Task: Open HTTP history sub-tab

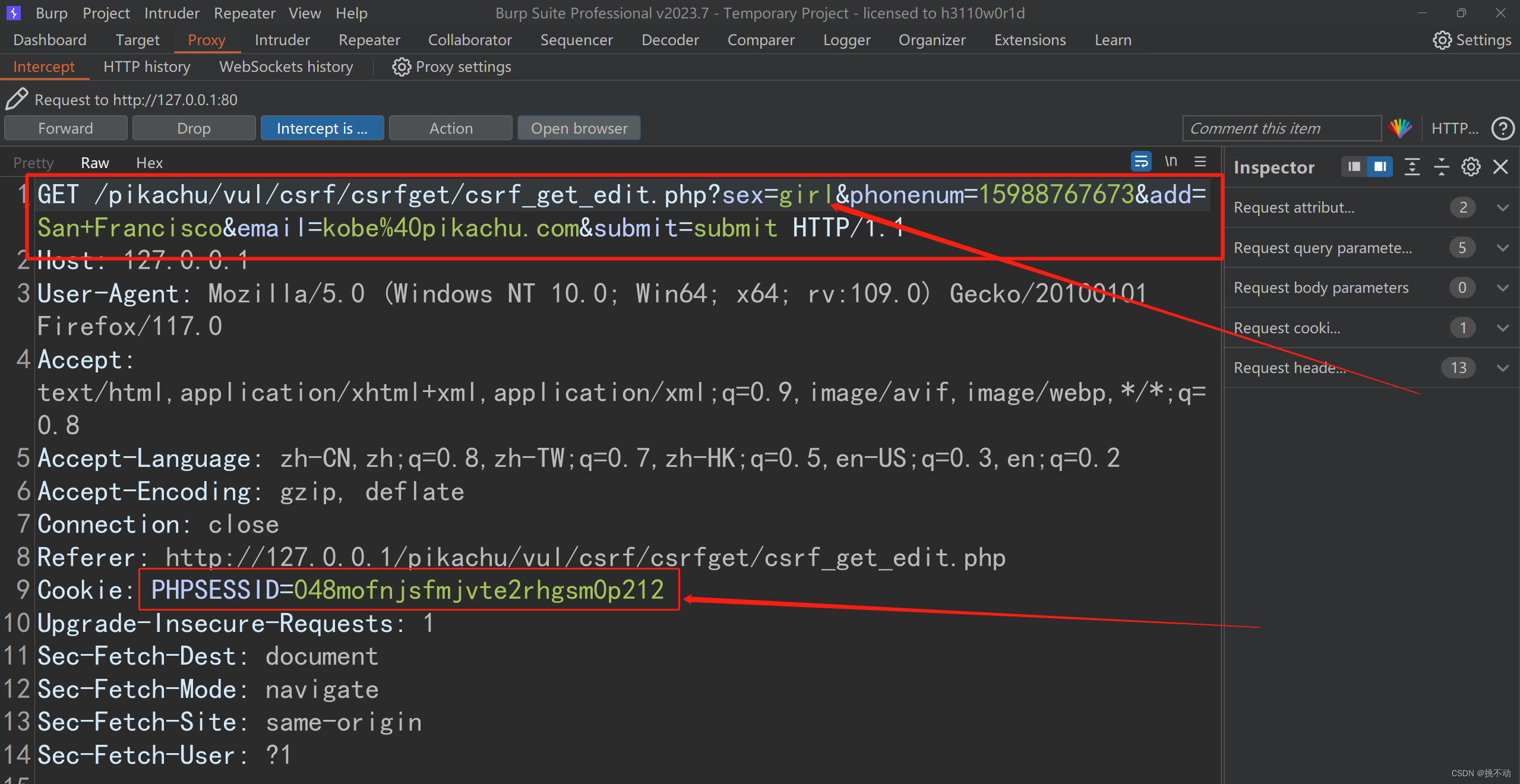Action: point(147,67)
